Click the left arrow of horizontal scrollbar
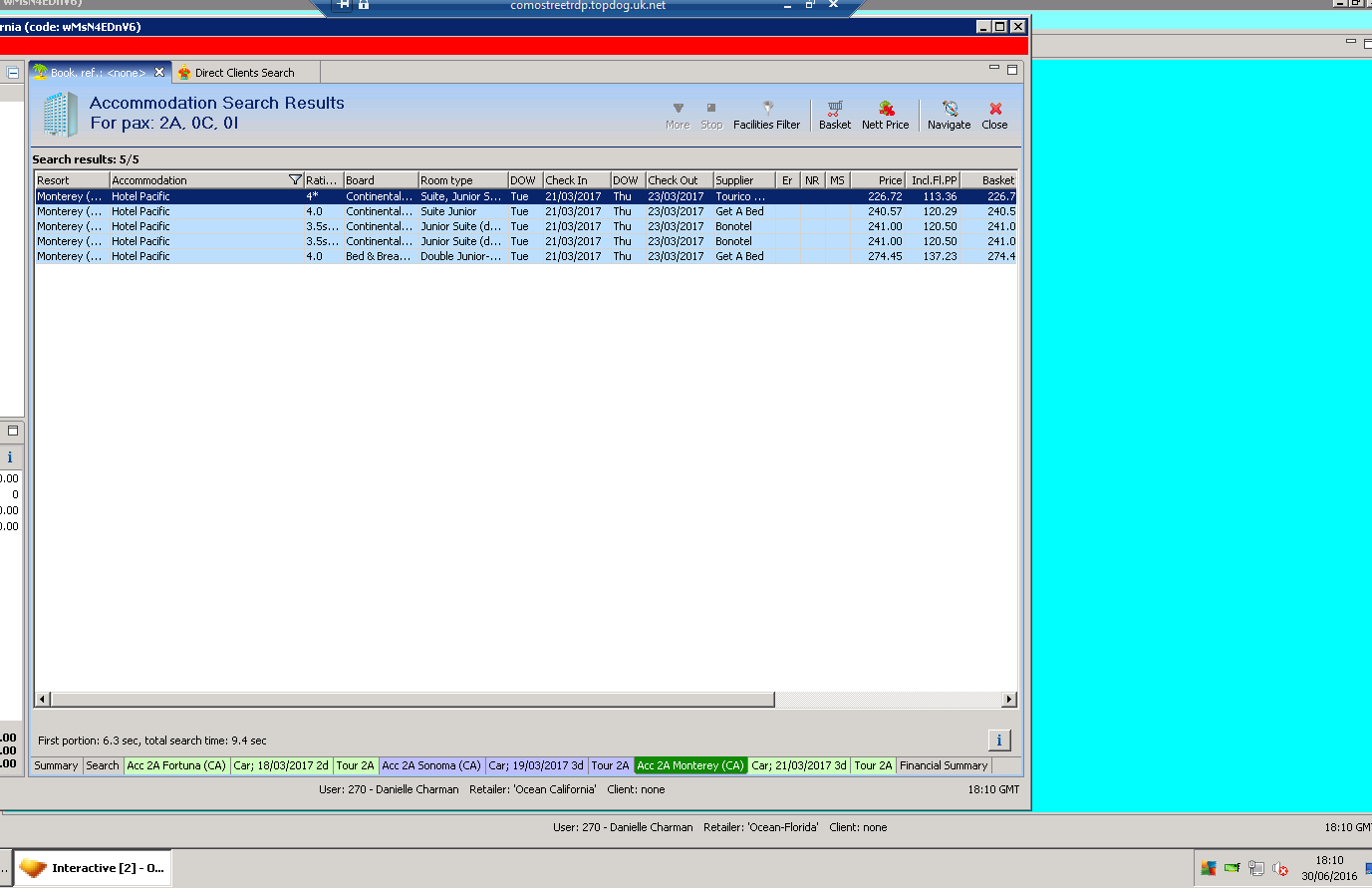 (42, 700)
